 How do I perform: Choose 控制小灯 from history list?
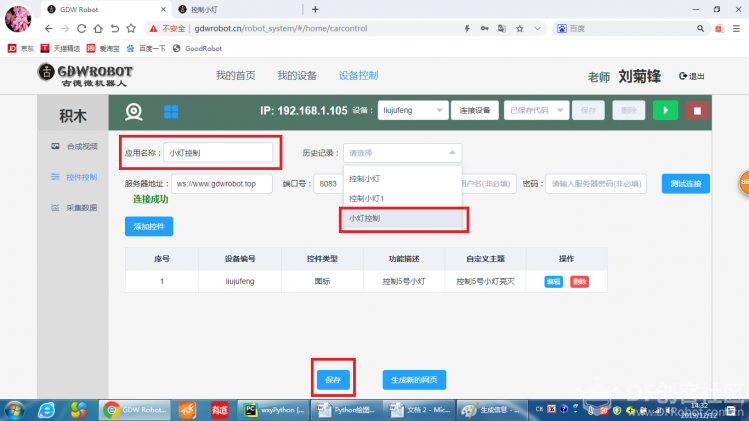click(x=403, y=179)
